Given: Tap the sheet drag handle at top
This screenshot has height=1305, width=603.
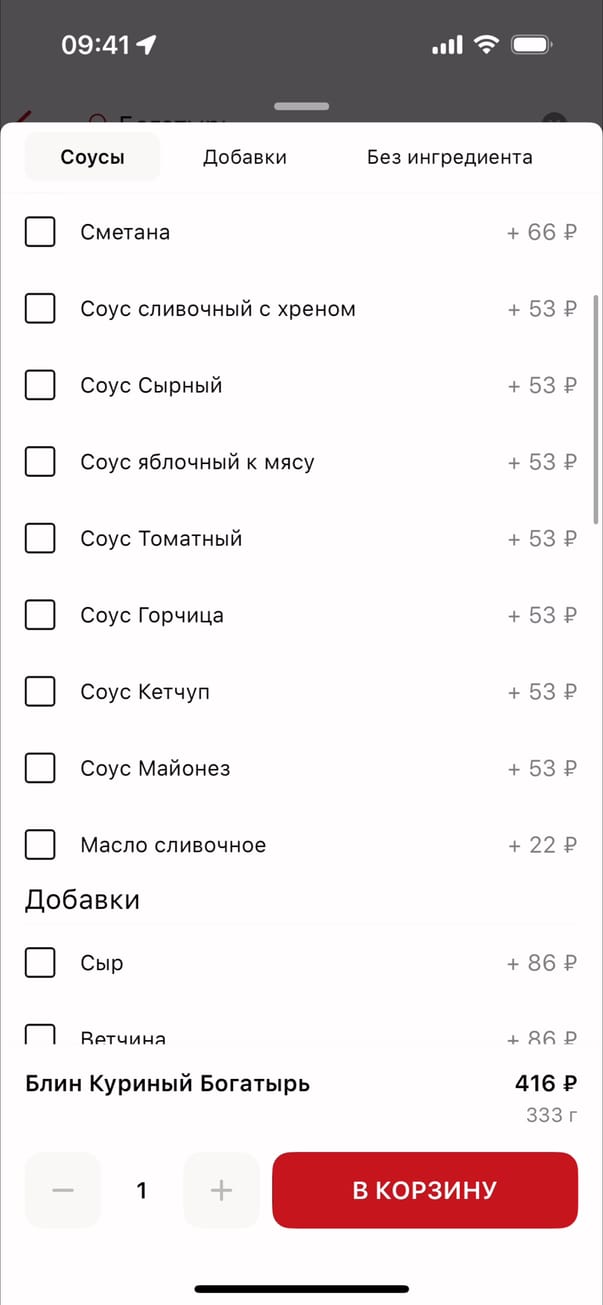Looking at the screenshot, I should coord(301,106).
